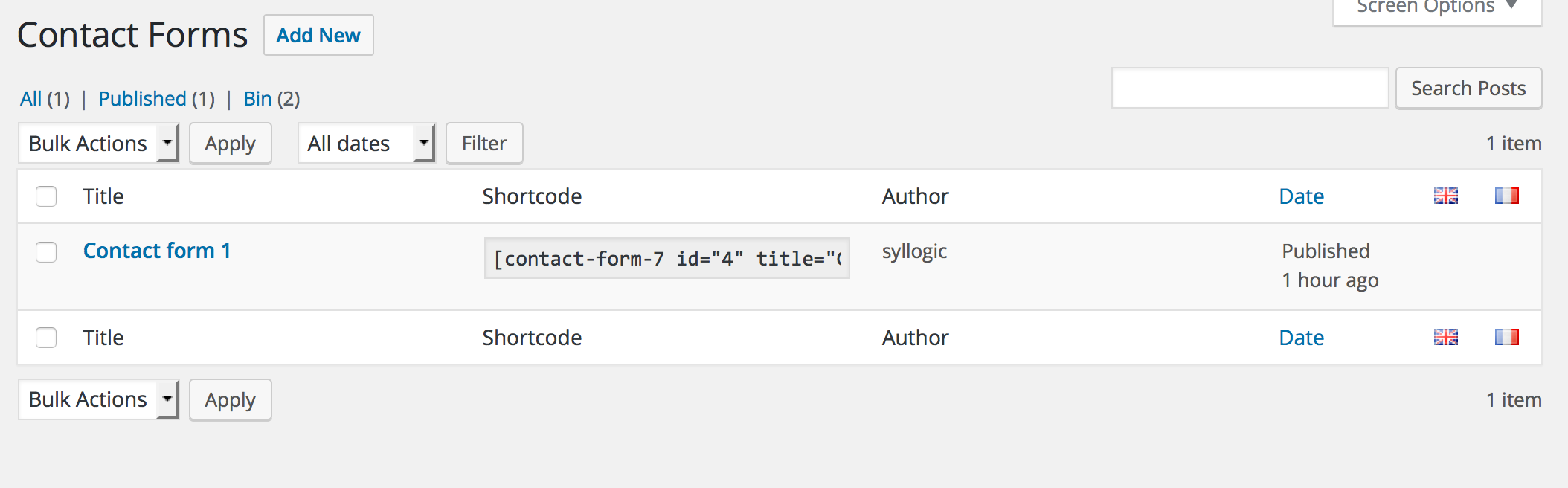The height and width of the screenshot is (488, 1568).
Task: Expand the All dates filter dropdown
Action: click(x=366, y=143)
